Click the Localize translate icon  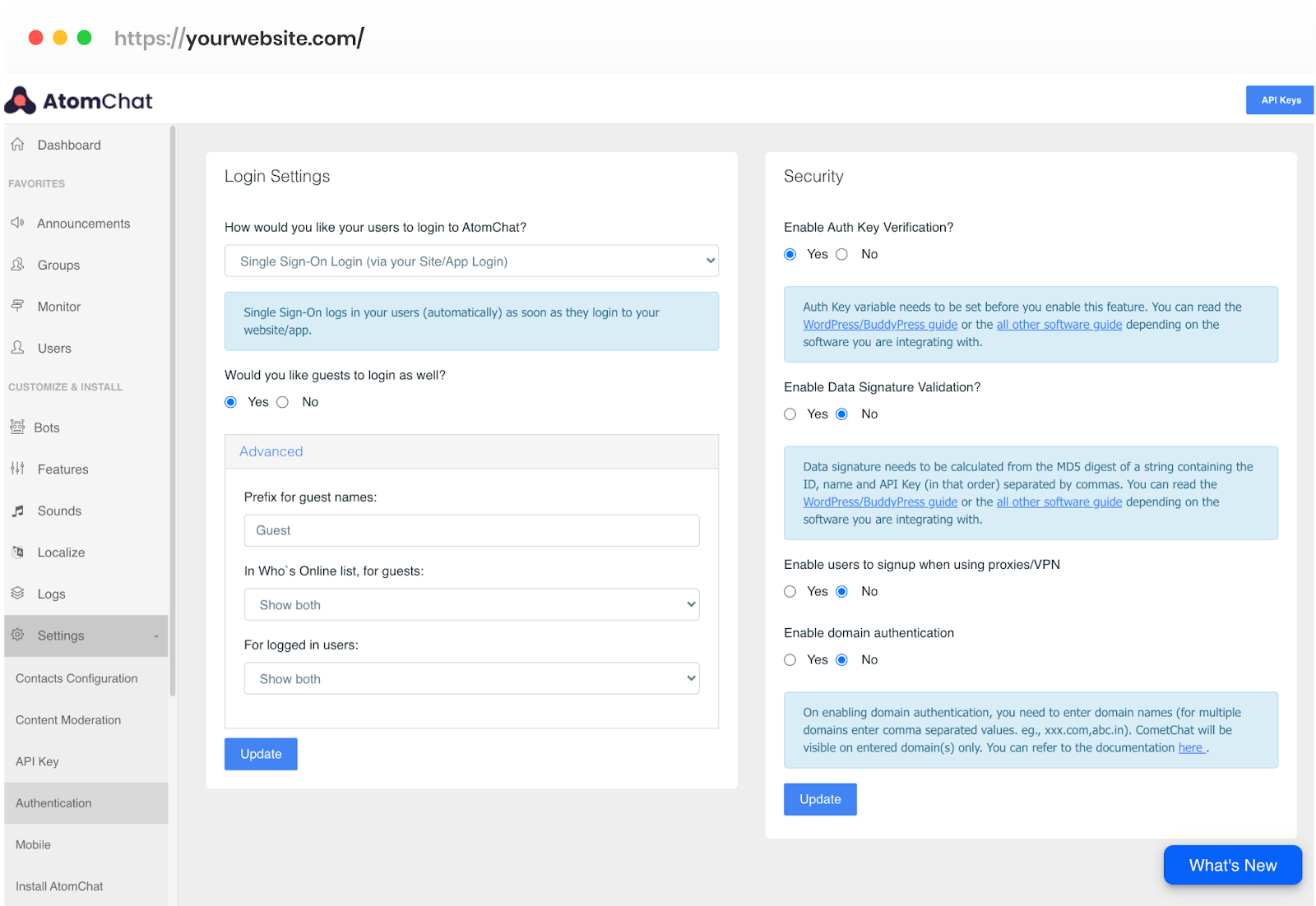[x=17, y=552]
